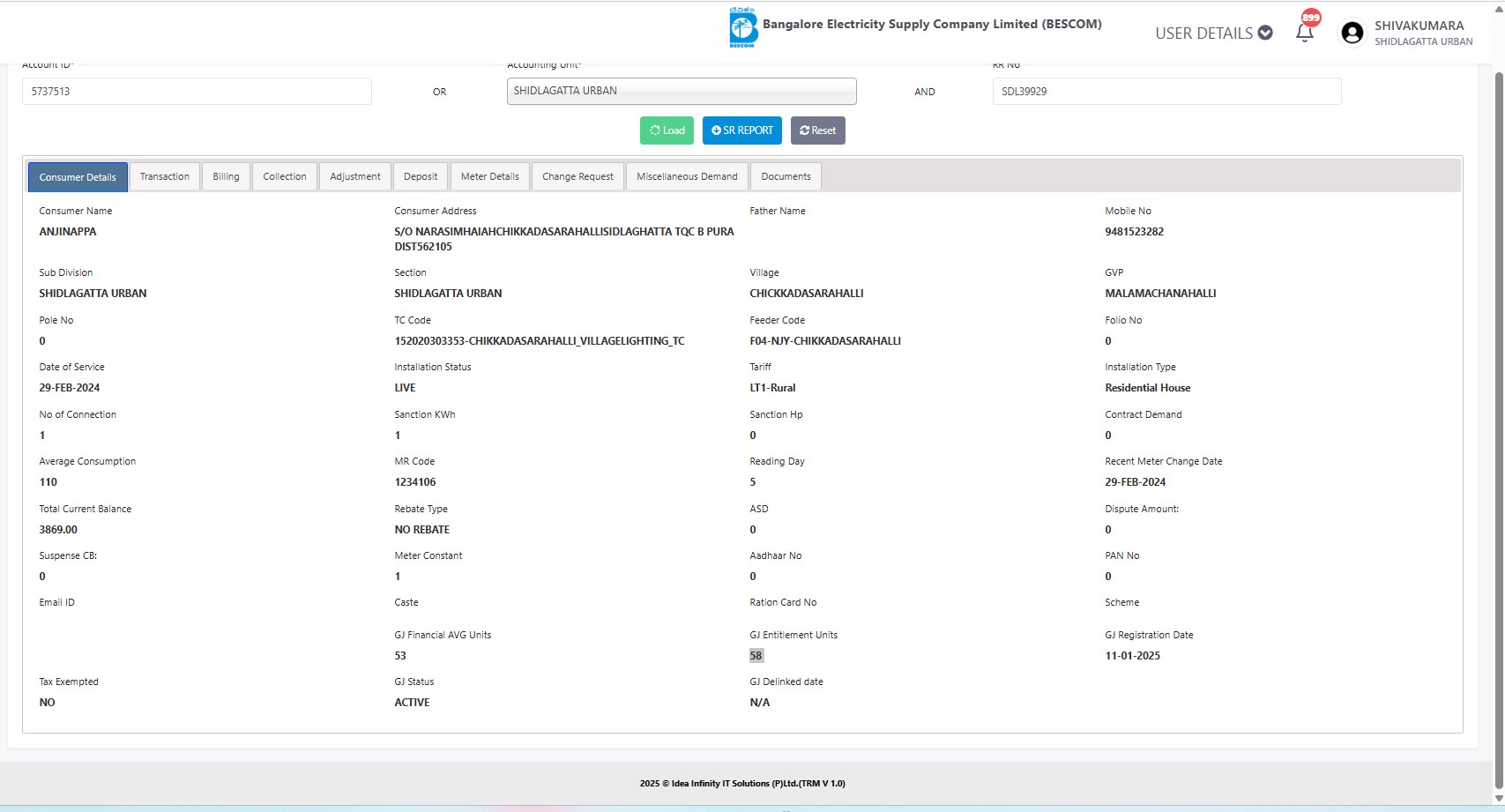Open the user profile avatar icon
1505x812 pixels.
1352,34
